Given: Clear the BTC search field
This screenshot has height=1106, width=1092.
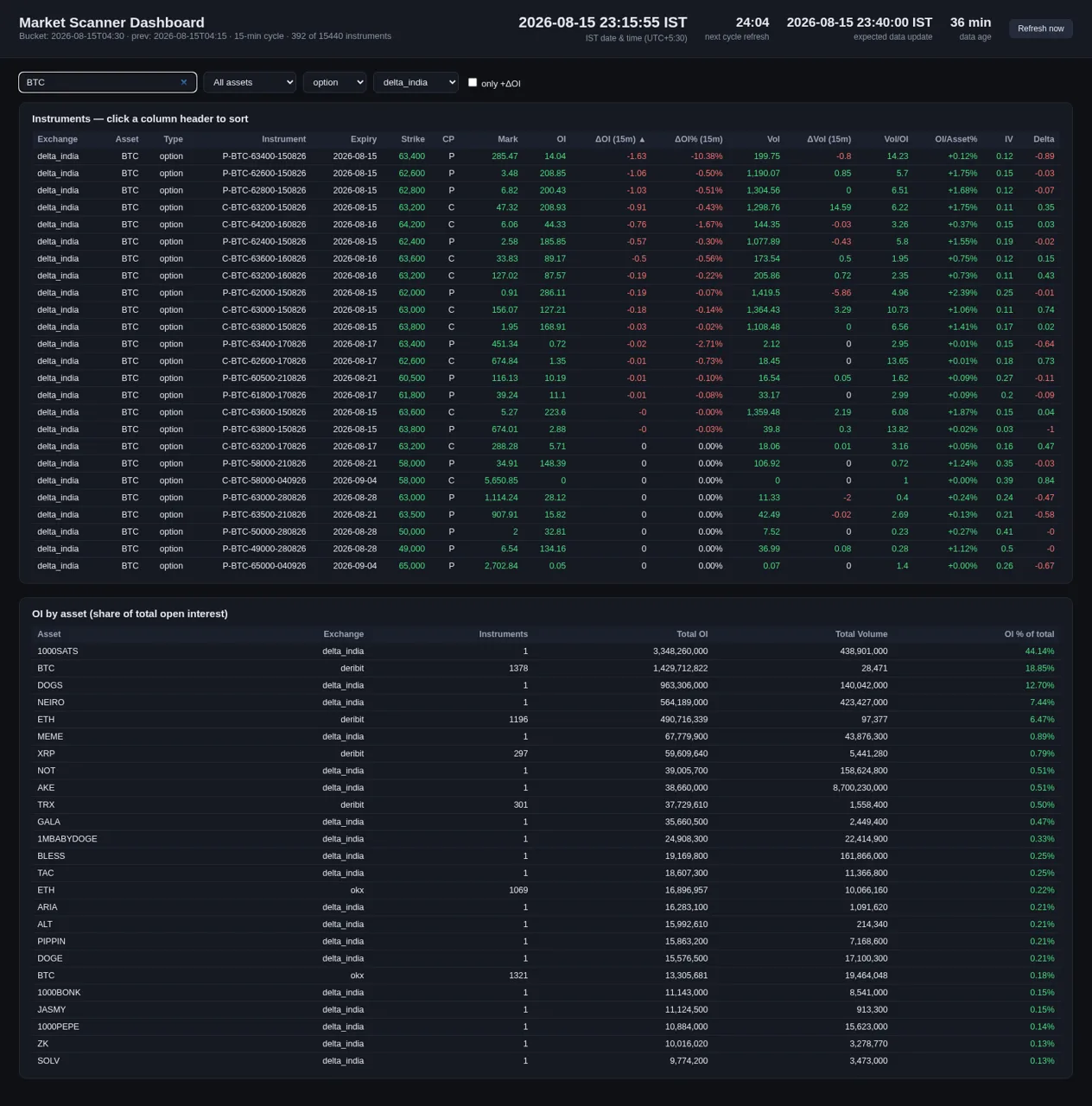Looking at the screenshot, I should click(x=183, y=82).
